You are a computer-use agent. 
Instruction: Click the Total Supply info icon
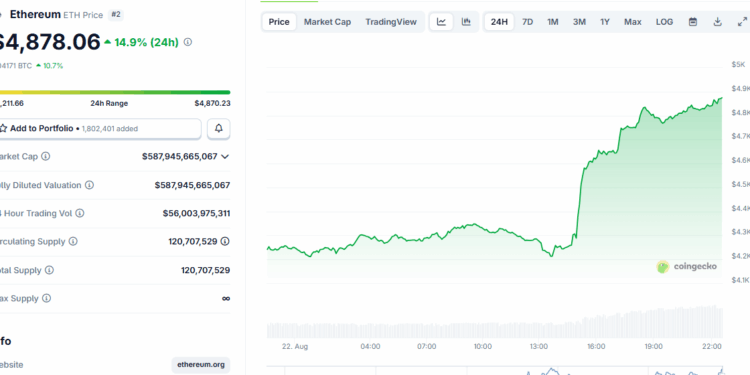(x=49, y=270)
